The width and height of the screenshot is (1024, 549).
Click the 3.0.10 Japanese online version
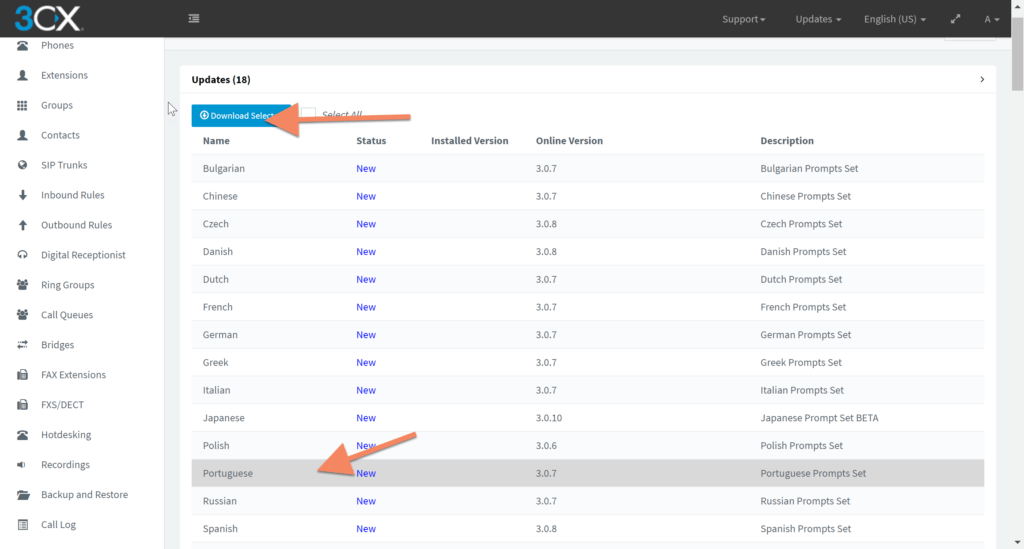coord(549,418)
